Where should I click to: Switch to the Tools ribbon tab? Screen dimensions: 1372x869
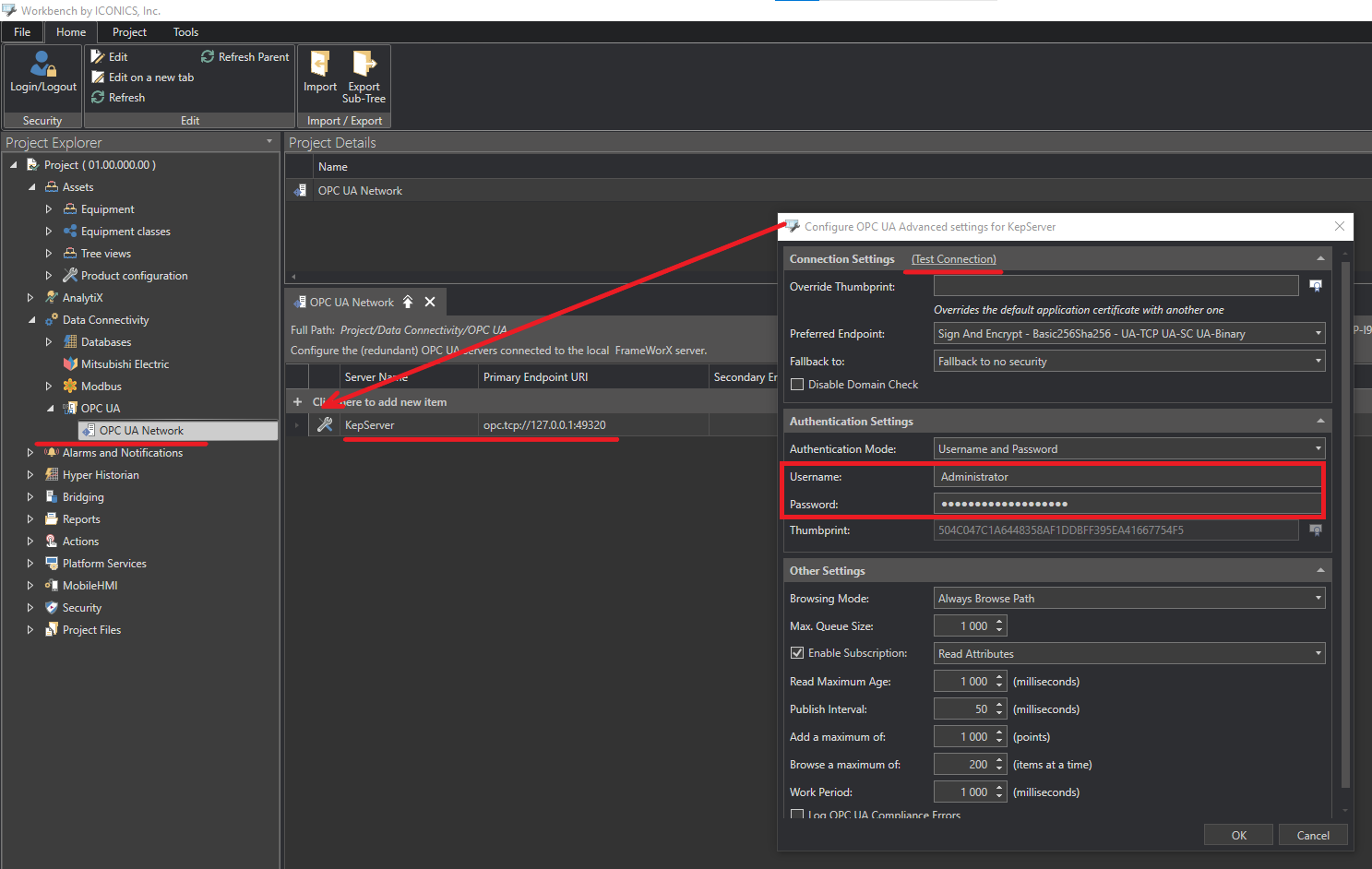coord(185,32)
